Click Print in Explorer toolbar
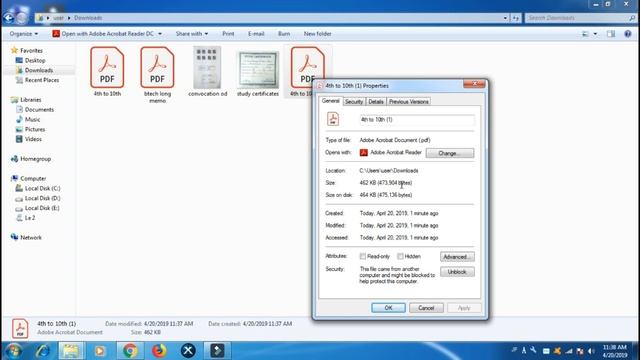This screenshot has width=640, height=360. [x=228, y=34]
